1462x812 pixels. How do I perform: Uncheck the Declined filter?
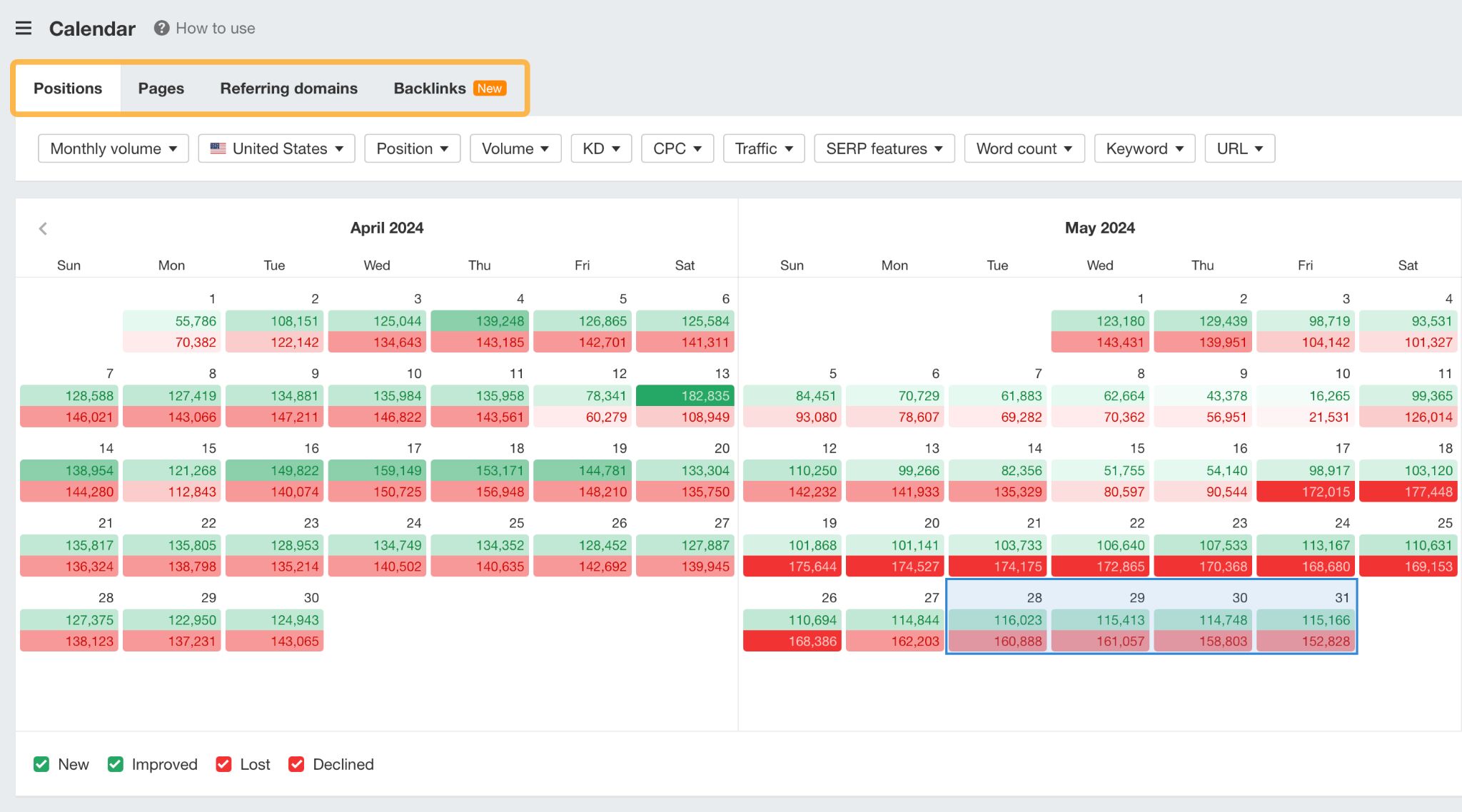coord(296,764)
